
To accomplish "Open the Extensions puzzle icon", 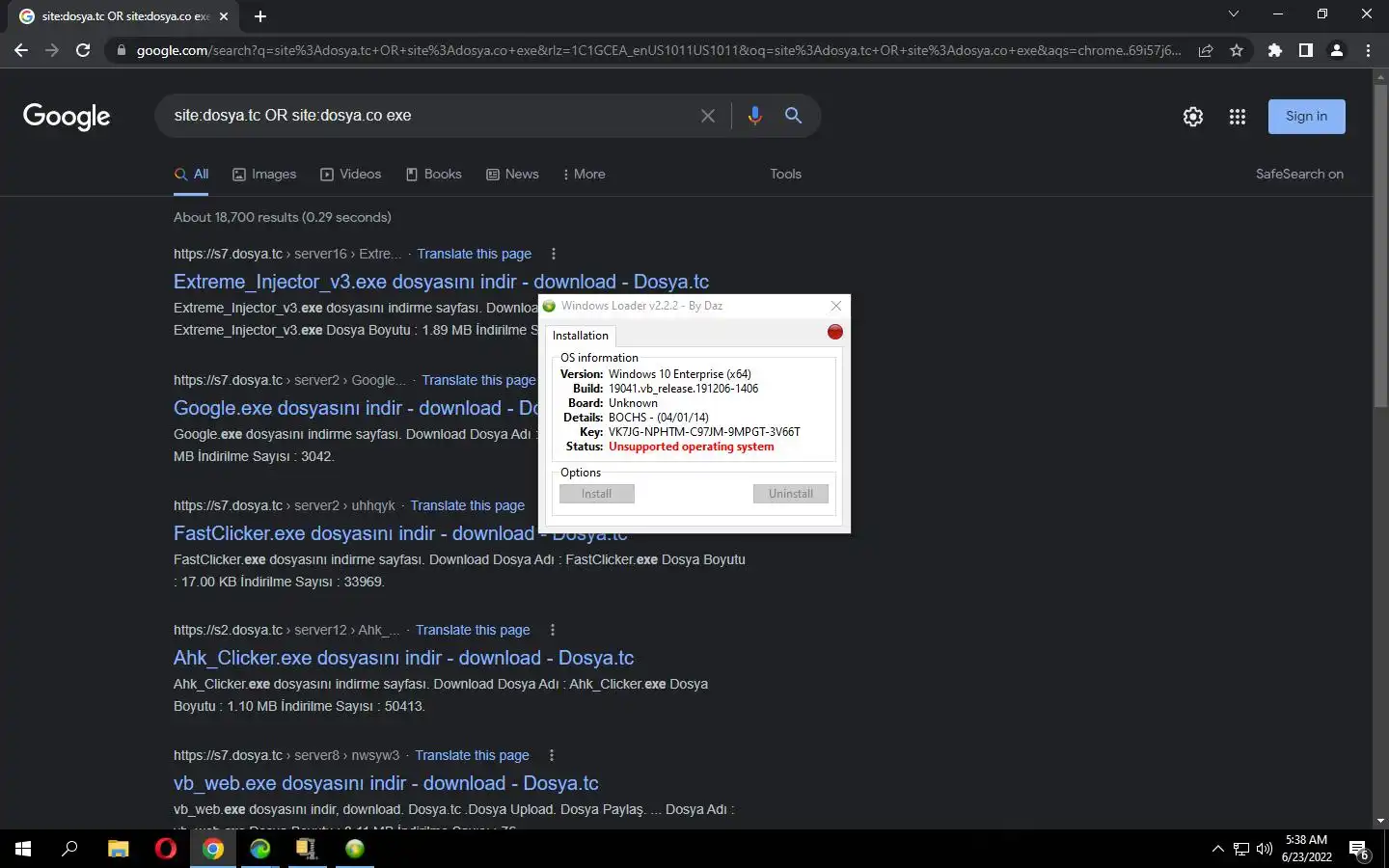I will pos(1275,50).
